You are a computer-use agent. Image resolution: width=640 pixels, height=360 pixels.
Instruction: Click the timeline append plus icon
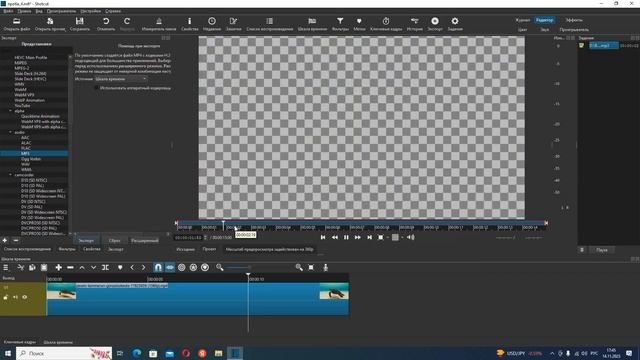tap(59, 267)
